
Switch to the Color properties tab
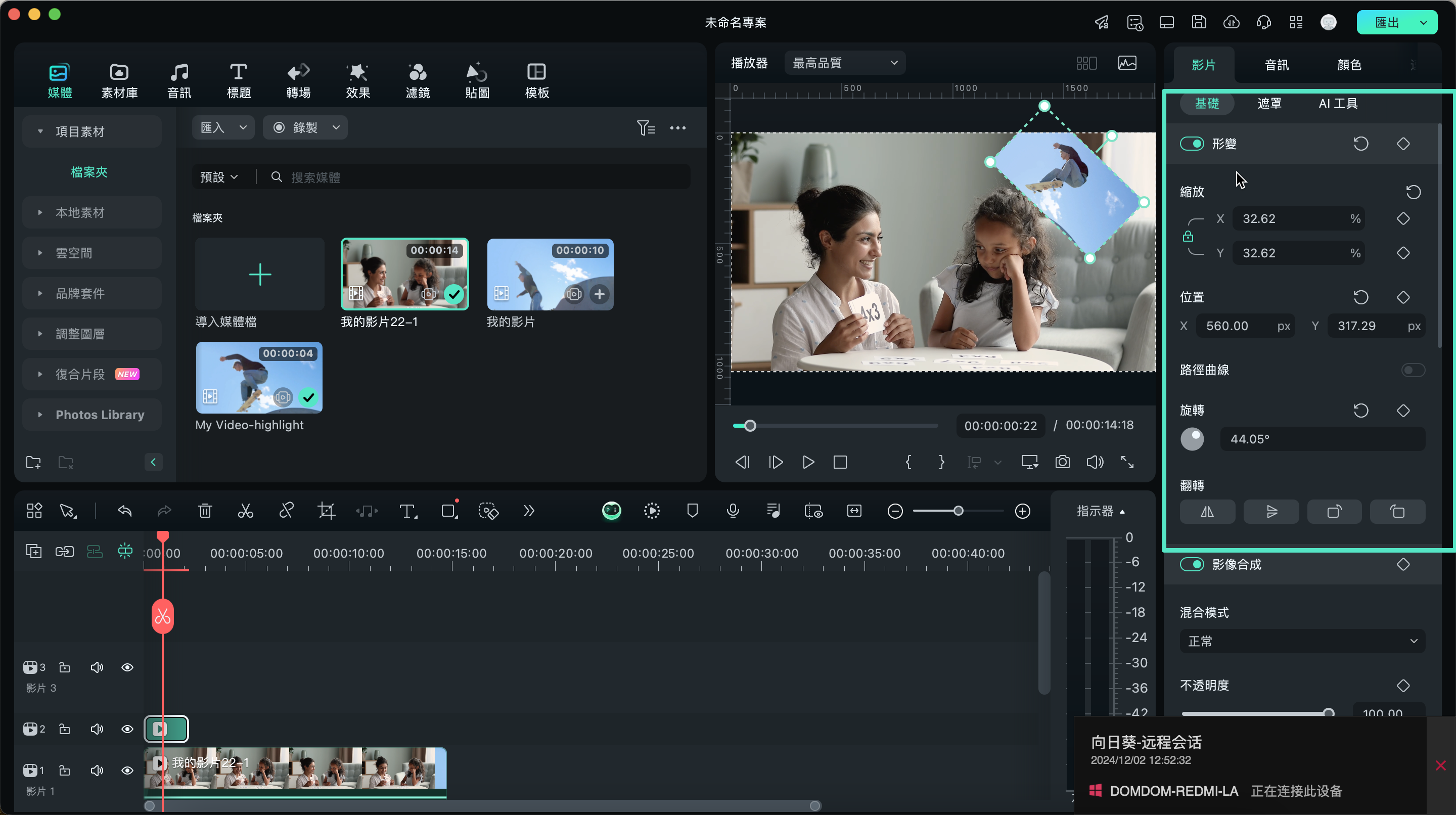point(1349,65)
